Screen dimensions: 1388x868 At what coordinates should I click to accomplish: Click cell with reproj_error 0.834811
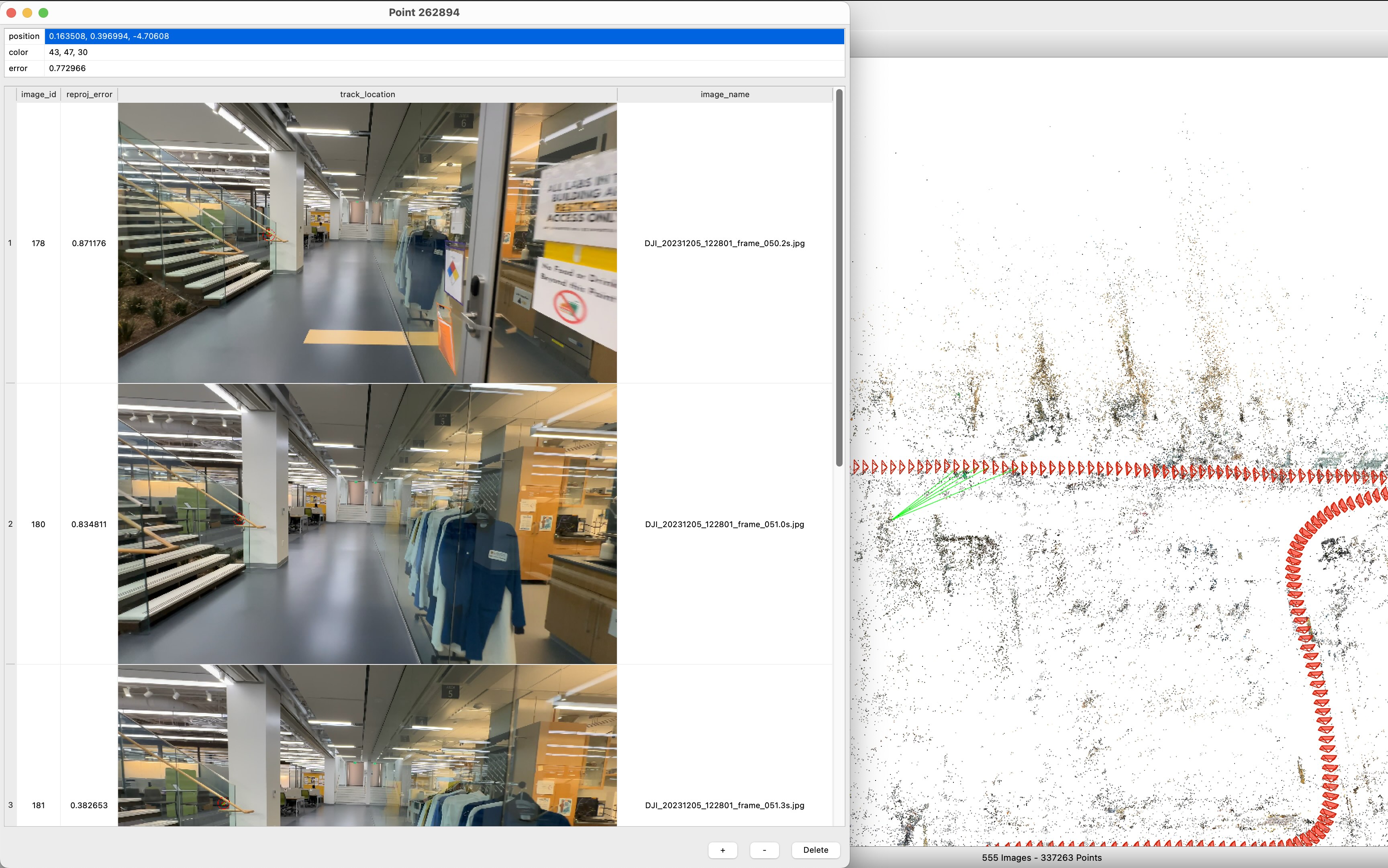tap(89, 524)
